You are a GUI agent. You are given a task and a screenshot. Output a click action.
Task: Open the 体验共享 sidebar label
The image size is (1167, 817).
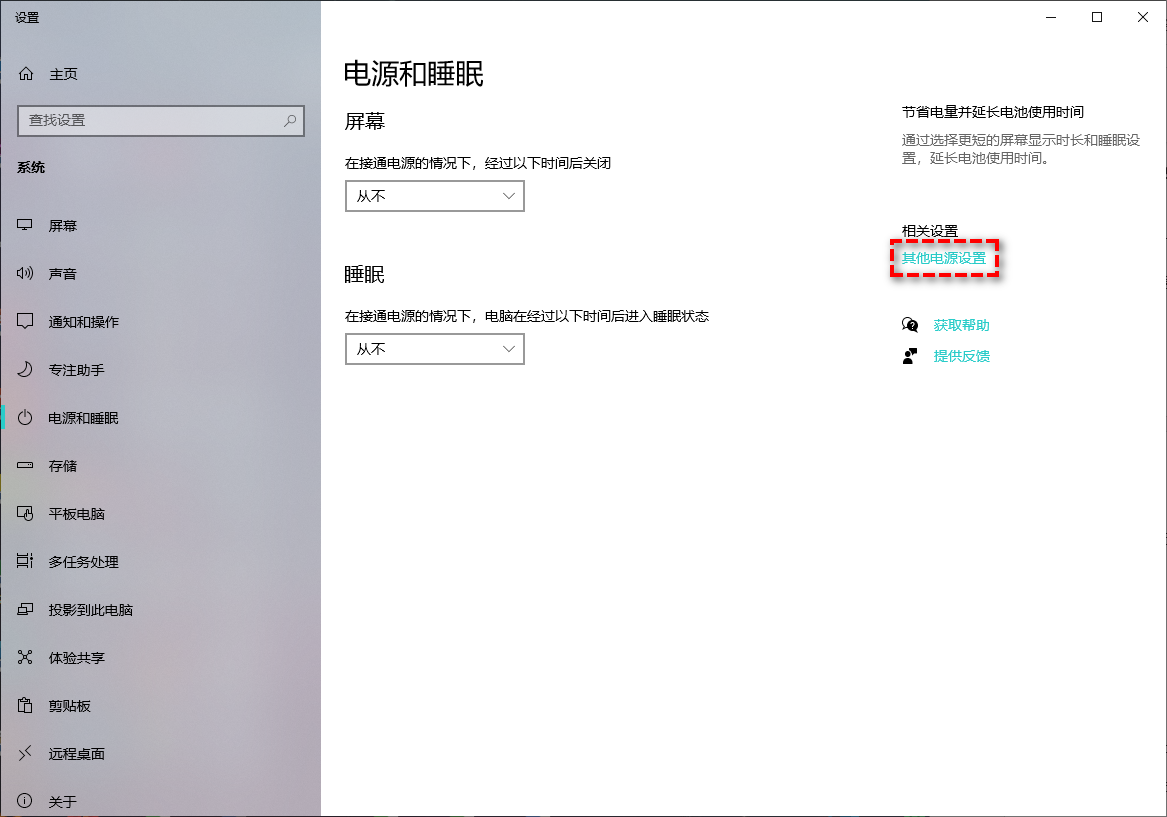coord(76,658)
